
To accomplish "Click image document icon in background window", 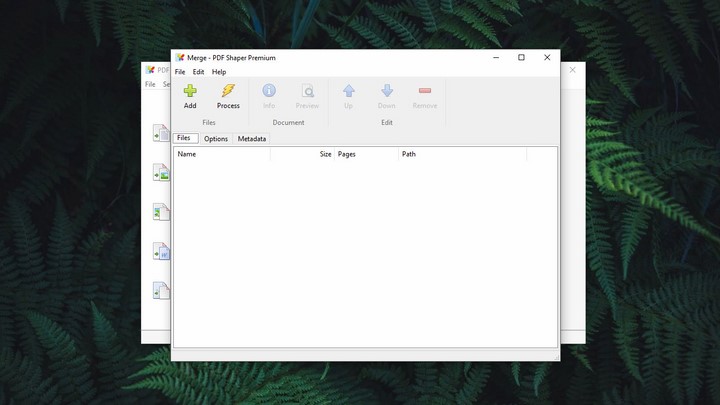I will 161,172.
